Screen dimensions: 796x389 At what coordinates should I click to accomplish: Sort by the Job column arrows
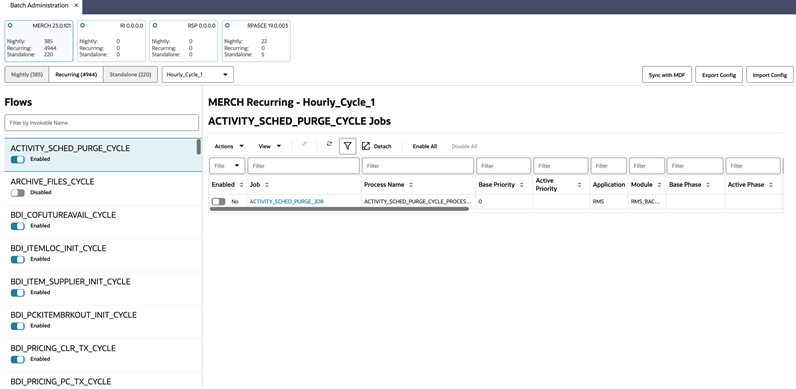pos(267,185)
